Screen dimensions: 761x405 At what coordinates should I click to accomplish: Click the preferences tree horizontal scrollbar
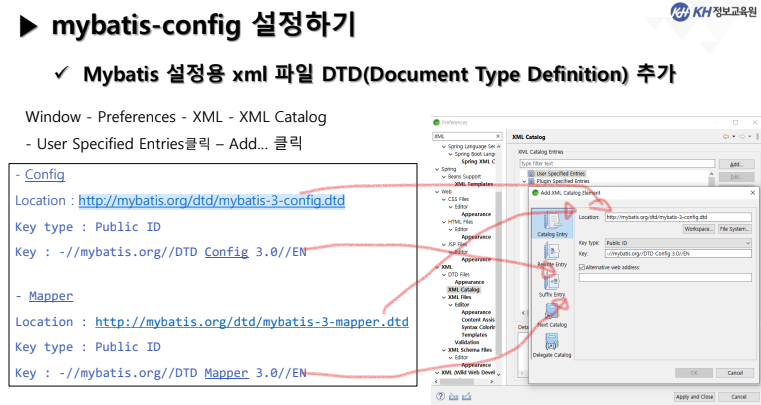463,382
